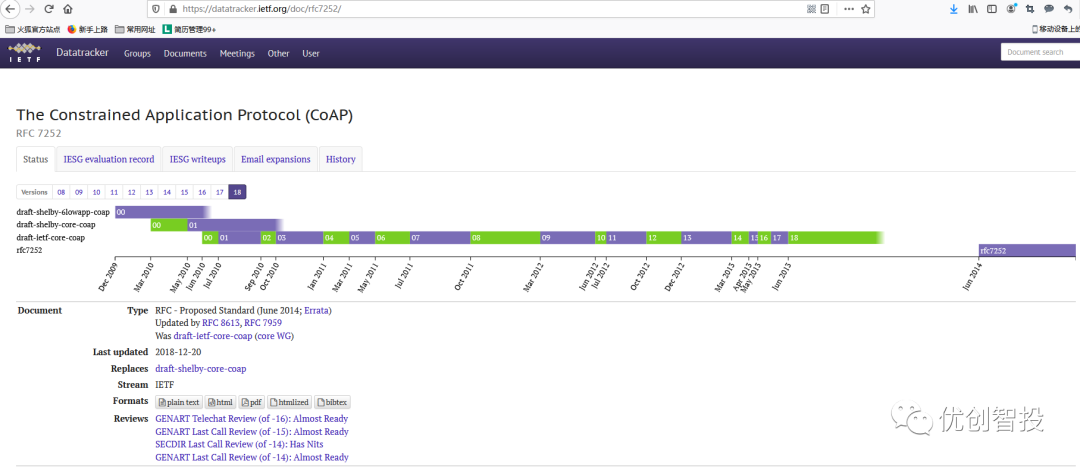Bookmark this page with the star icon
The image size is (1080, 467).
tap(866, 9)
